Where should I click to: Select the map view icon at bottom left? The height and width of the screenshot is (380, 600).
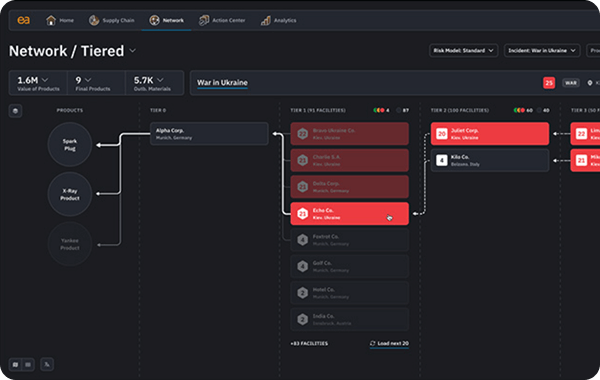15,364
